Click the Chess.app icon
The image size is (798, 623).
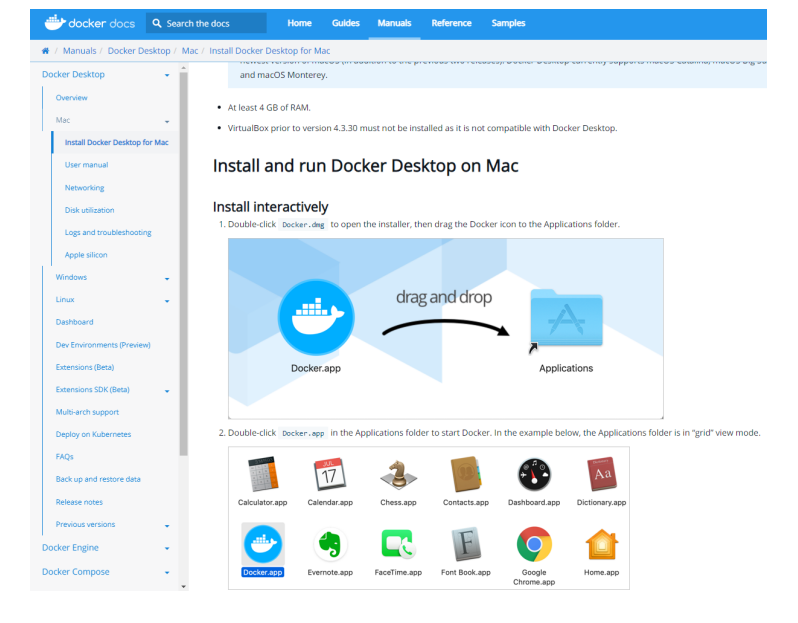pyautogui.click(x=396, y=475)
